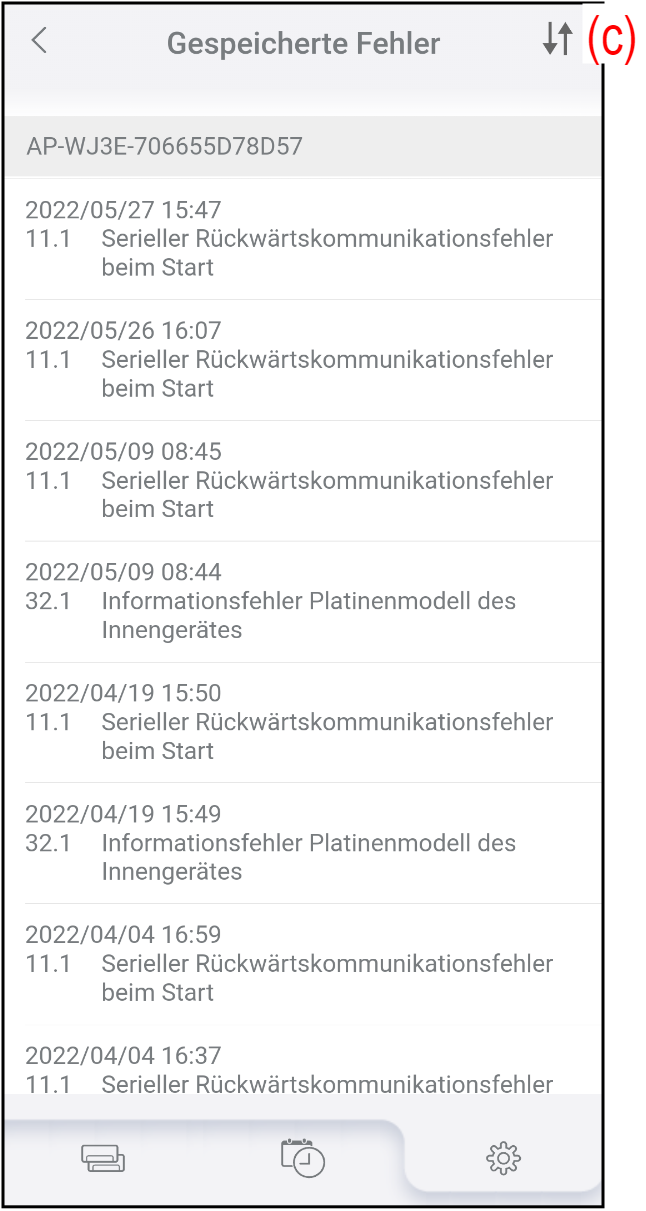Open the settings gear tab
Image resolution: width=646 pixels, height=1211 pixels.
pos(503,1158)
